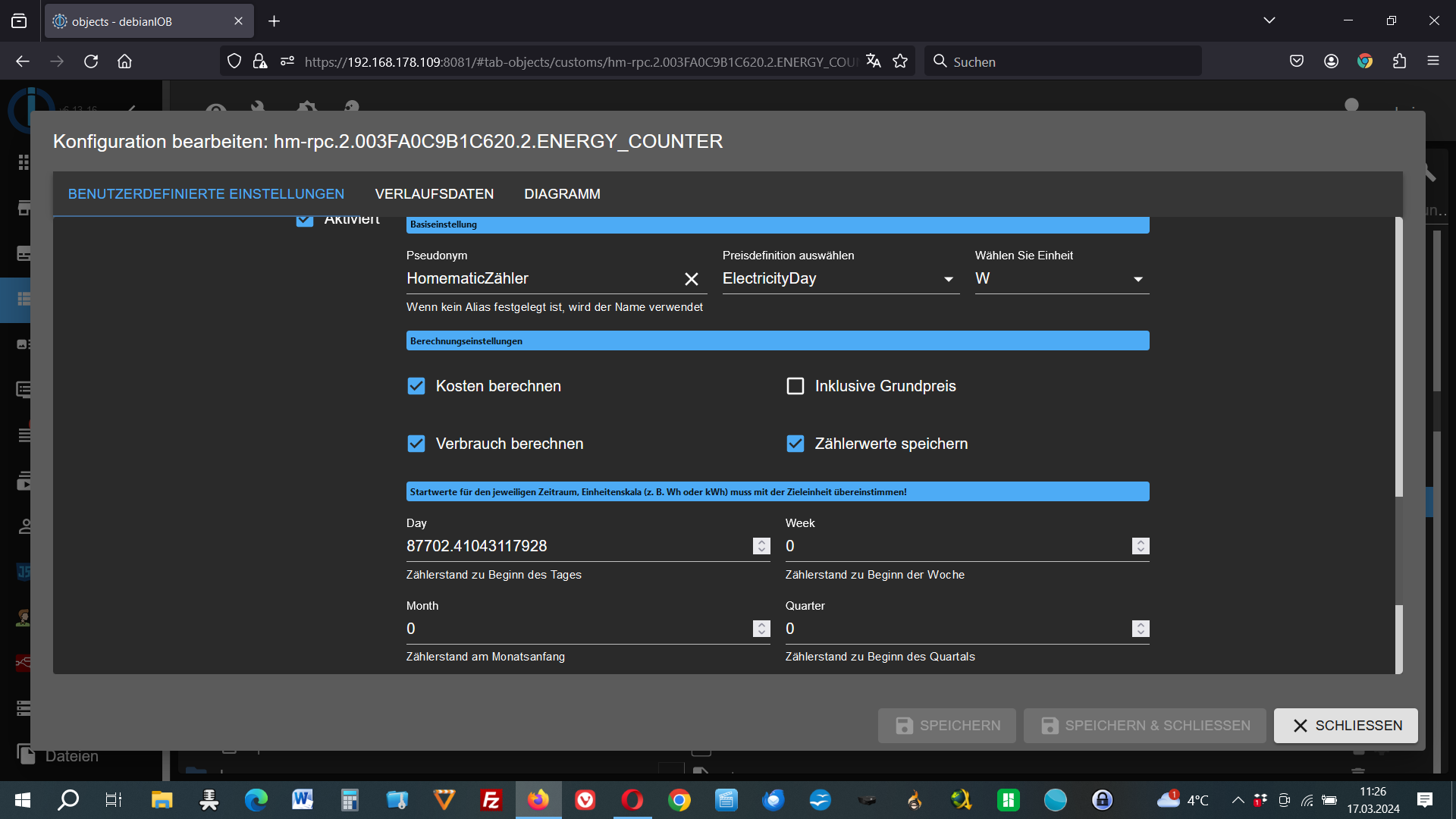Adjust the Month value stepper
Screen dimensions: 1456x819
pyautogui.click(x=761, y=629)
